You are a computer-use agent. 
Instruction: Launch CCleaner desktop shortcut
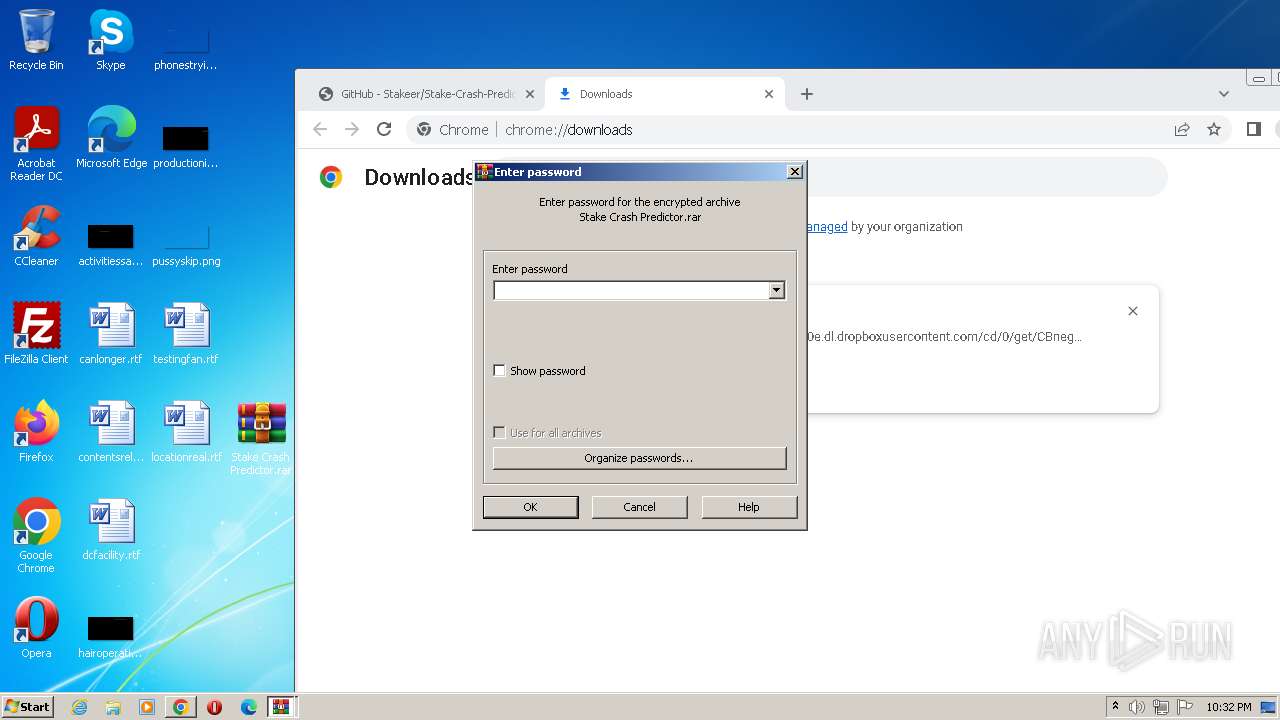(36, 236)
